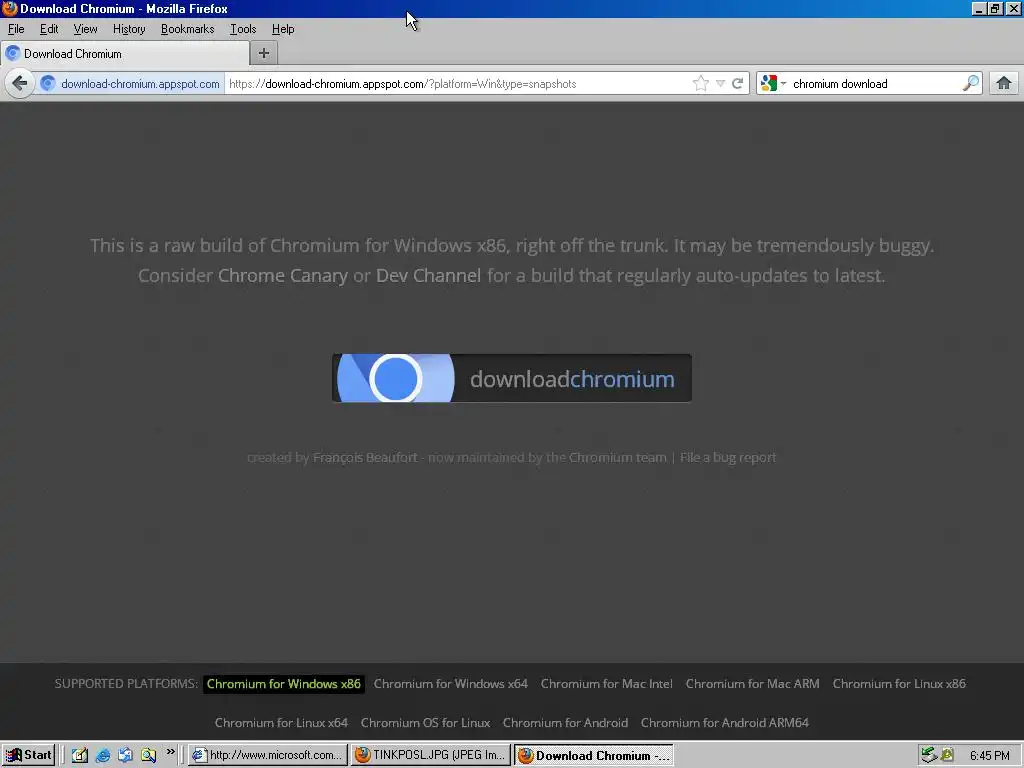Open the Help menu
This screenshot has width=1024, height=768.
point(283,29)
